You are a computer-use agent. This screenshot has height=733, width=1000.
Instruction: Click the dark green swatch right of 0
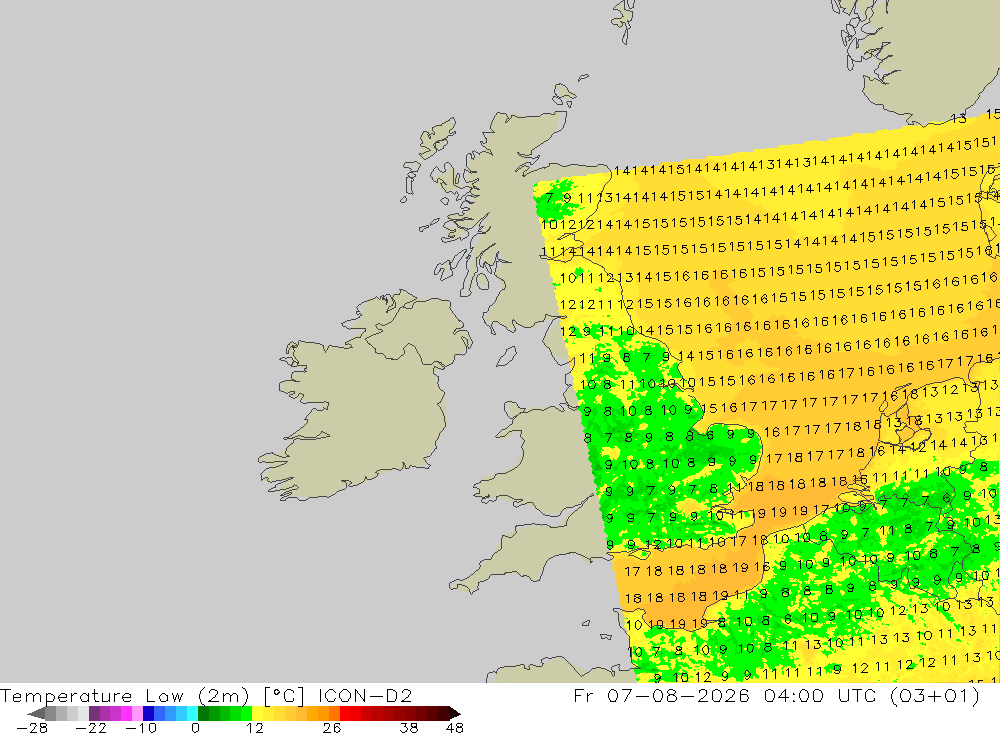(x=203, y=713)
